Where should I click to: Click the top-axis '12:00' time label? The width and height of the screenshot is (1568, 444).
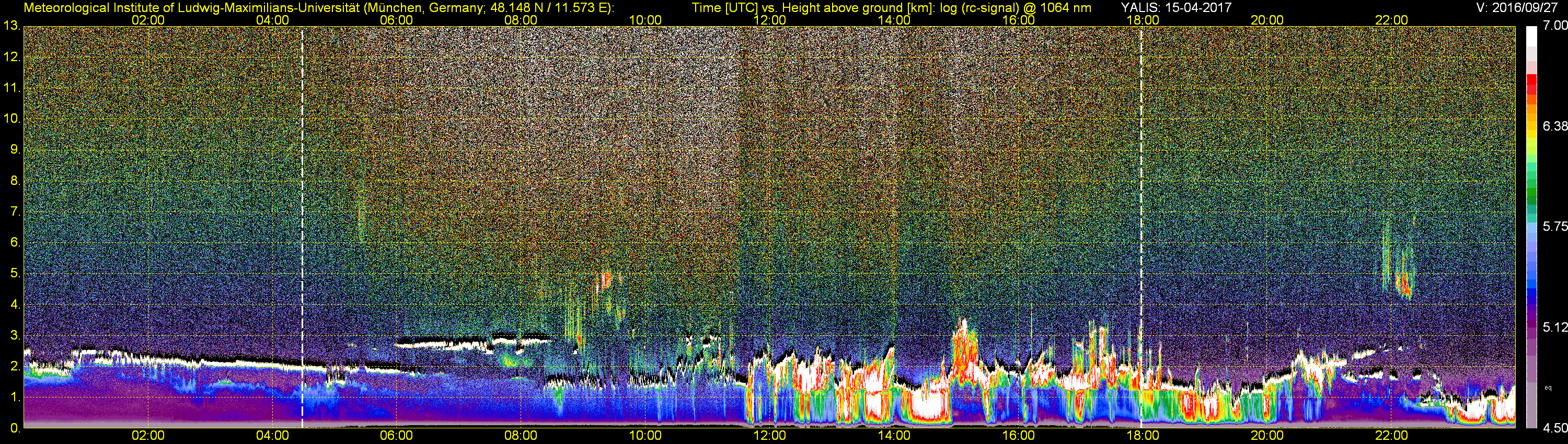pyautogui.click(x=769, y=20)
